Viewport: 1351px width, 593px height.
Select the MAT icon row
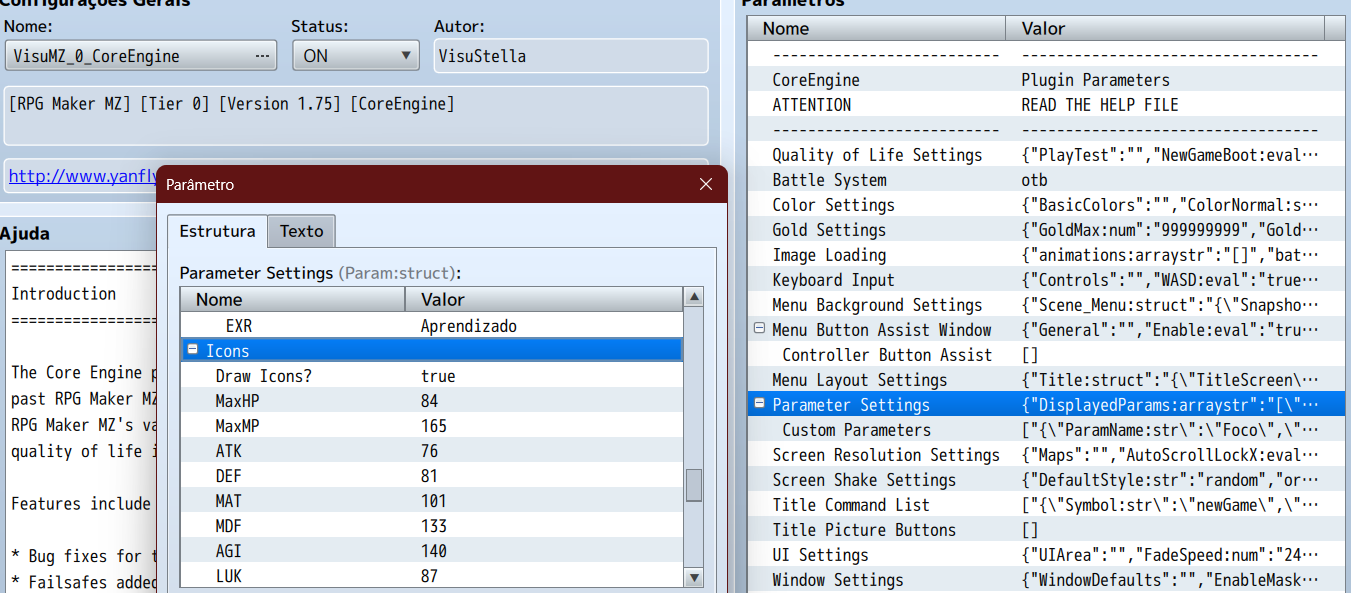[431, 501]
